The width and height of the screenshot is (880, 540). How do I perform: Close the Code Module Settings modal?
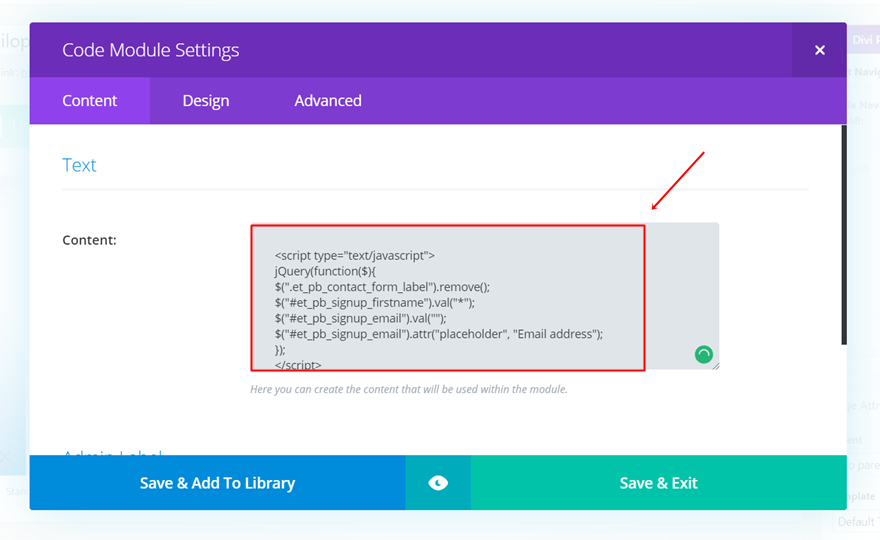coord(819,50)
